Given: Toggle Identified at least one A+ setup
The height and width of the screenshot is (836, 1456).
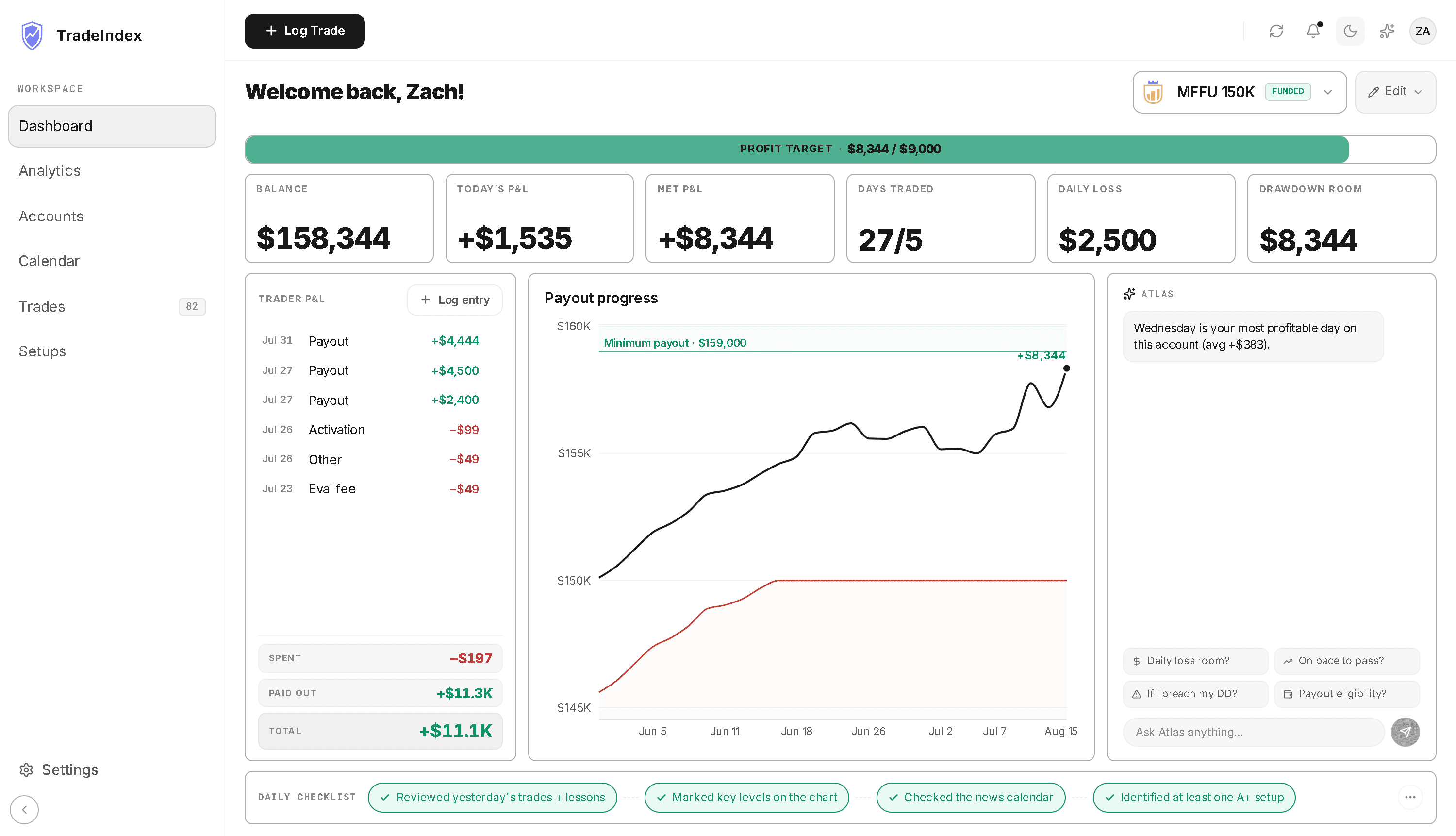Looking at the screenshot, I should tap(1194, 797).
